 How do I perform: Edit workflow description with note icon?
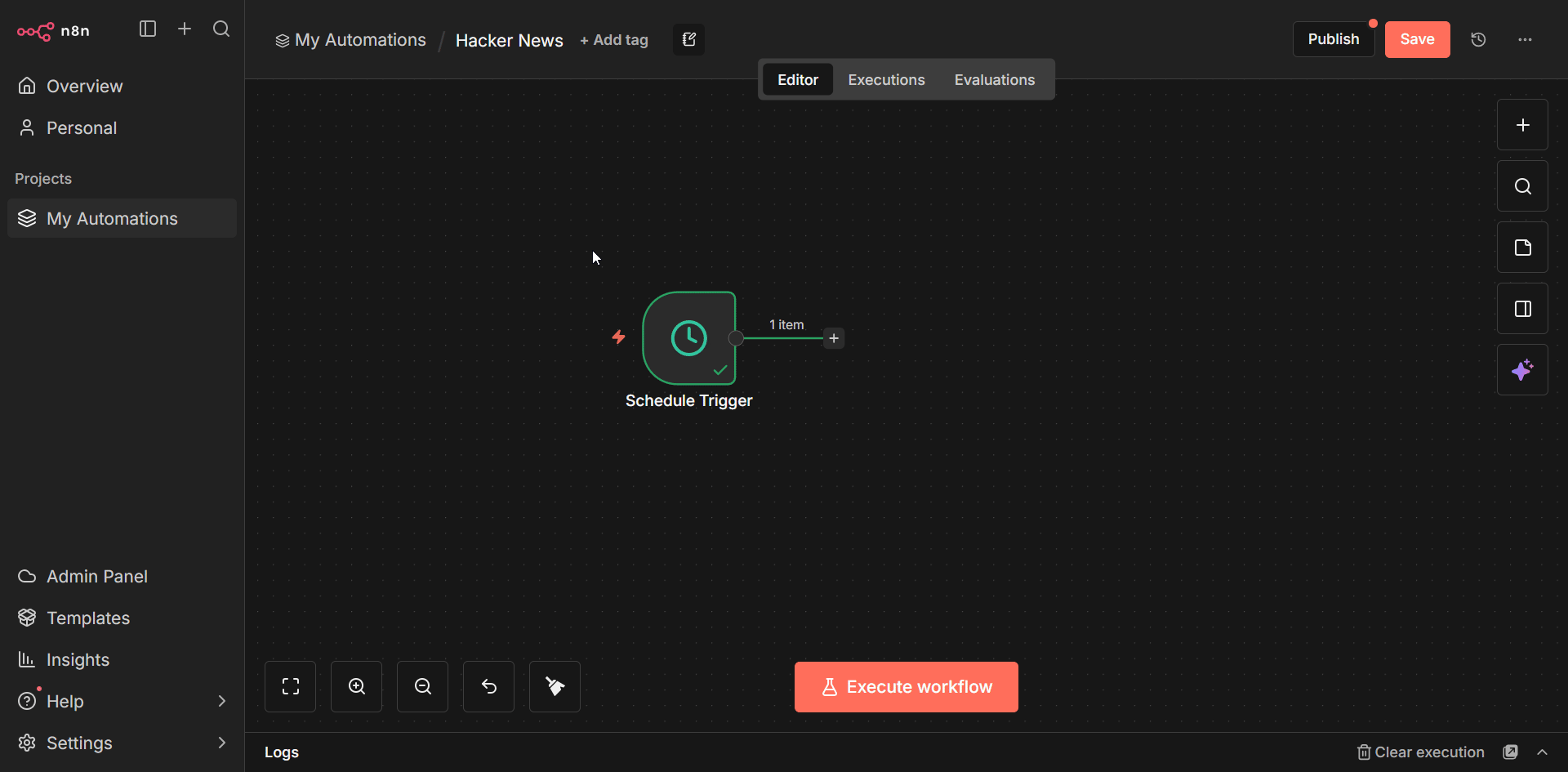(x=688, y=39)
